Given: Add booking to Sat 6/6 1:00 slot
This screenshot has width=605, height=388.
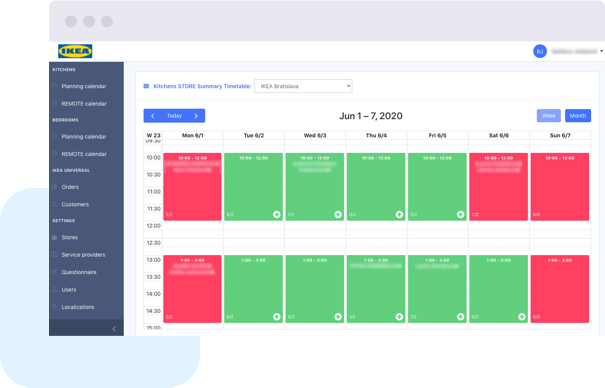Looking at the screenshot, I should pyautogui.click(x=522, y=317).
